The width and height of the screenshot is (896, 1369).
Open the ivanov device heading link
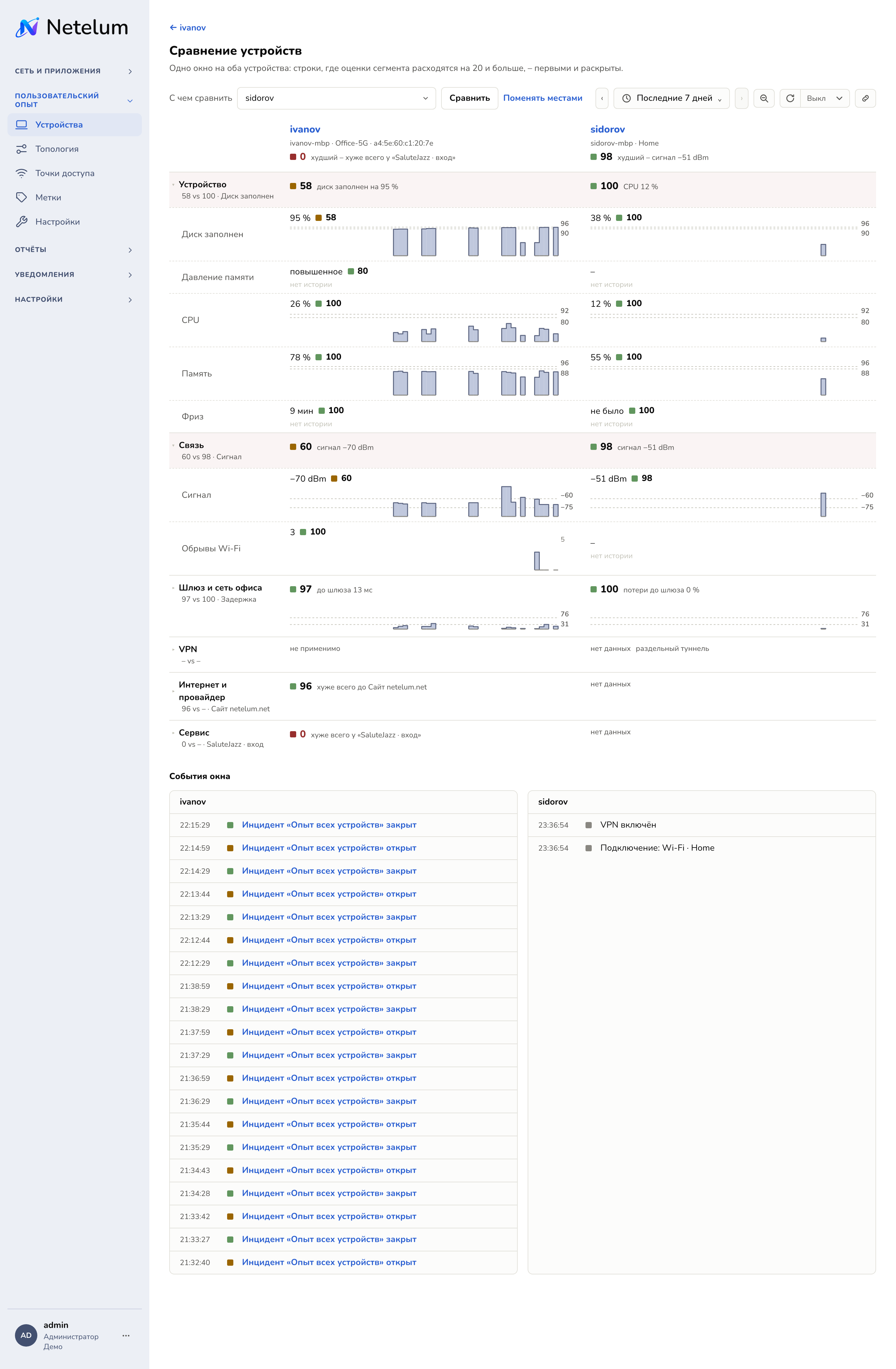[305, 129]
